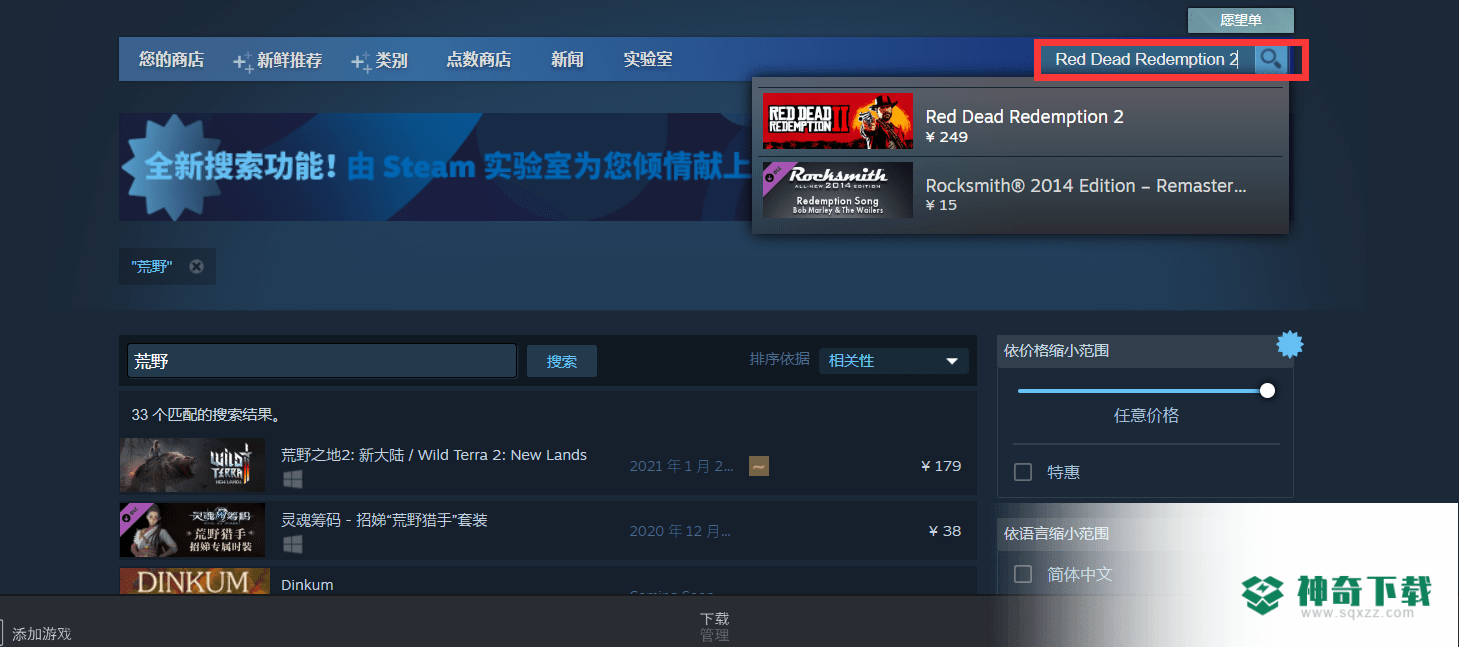Open the Dinkum search result

coord(547,582)
